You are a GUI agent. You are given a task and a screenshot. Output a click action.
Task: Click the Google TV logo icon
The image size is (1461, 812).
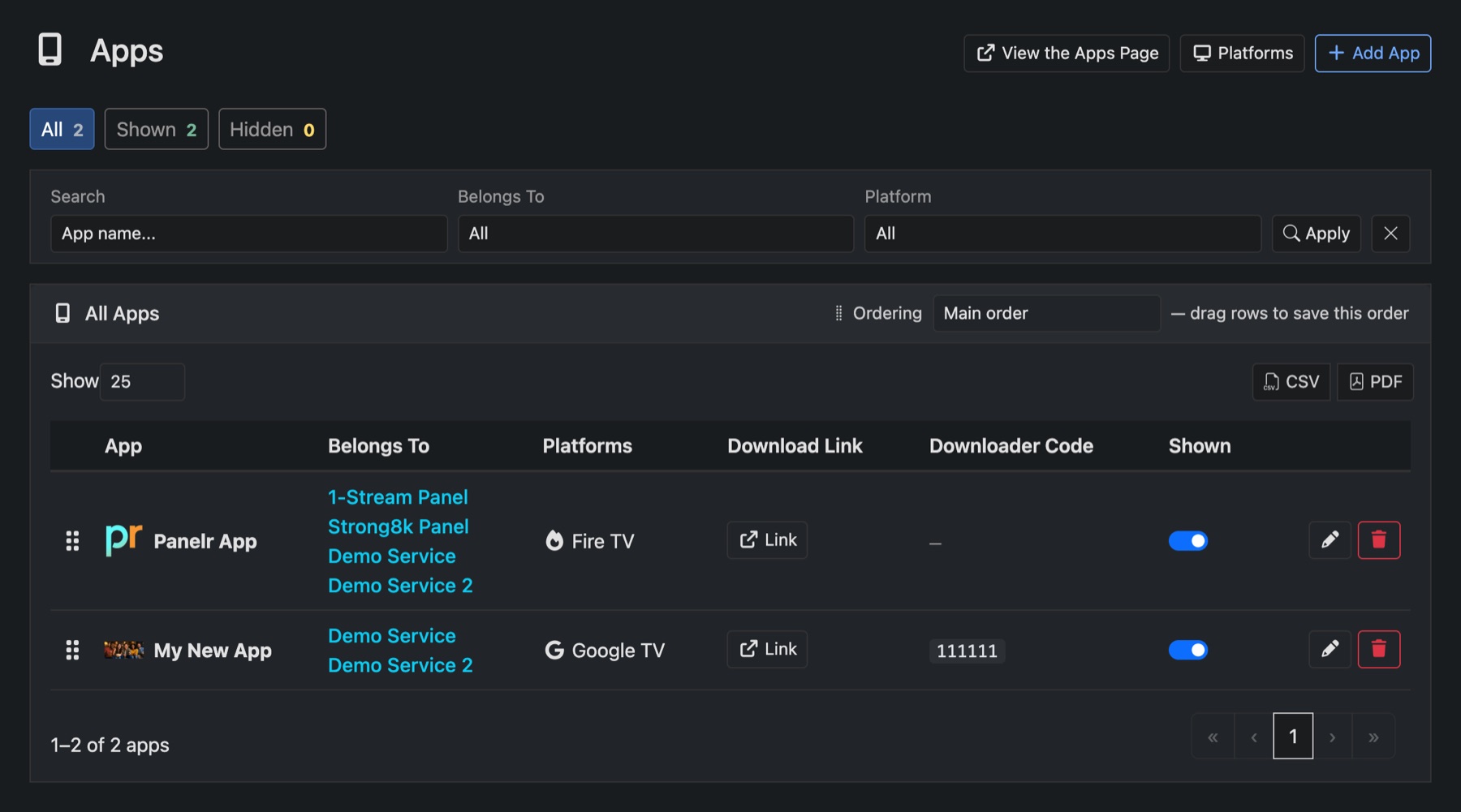(554, 650)
